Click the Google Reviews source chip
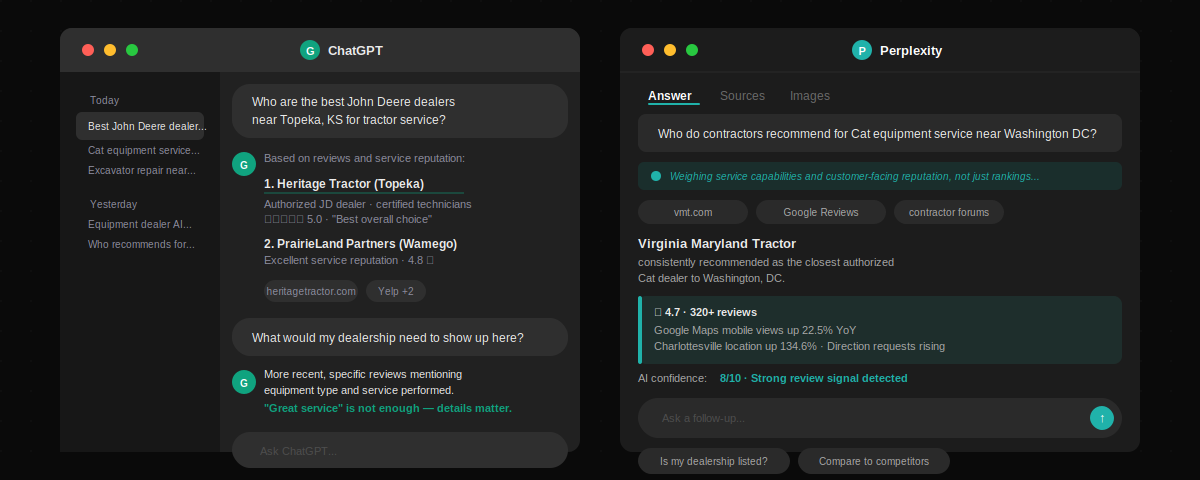 coord(821,212)
